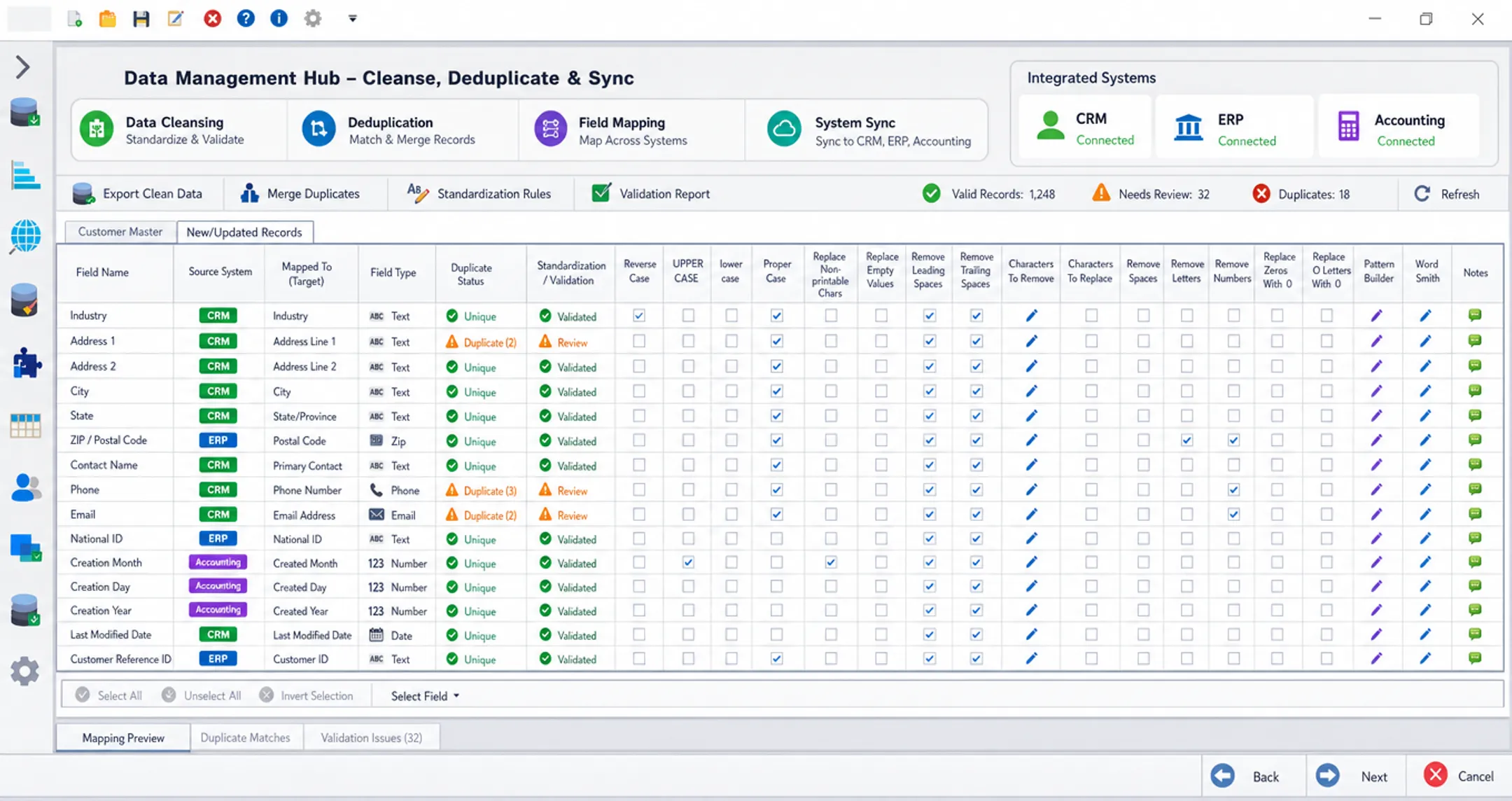Click Unselect All
Image resolution: width=1512 pixels, height=801 pixels.
(202, 695)
